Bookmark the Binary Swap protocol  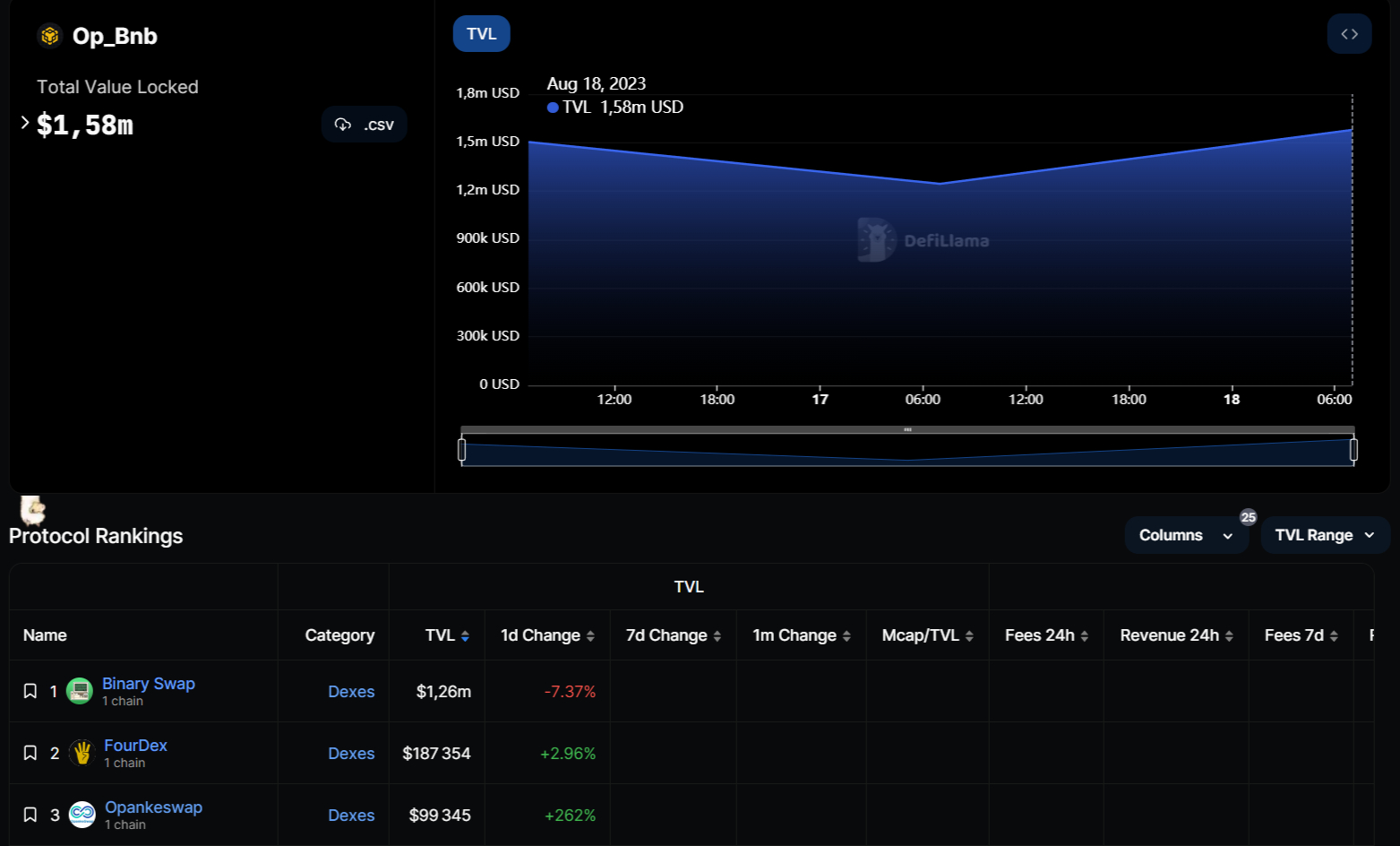tap(30, 691)
